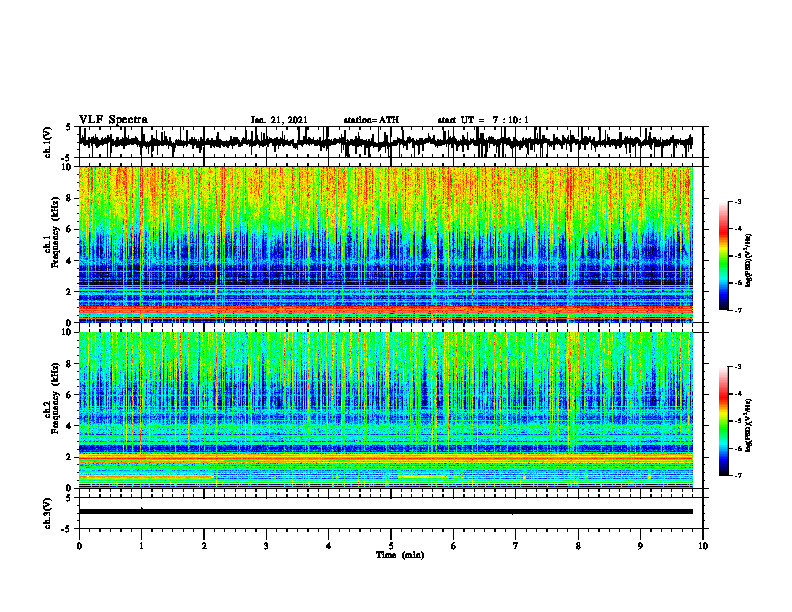Click the time axis tick label '7'
The width and height of the screenshot is (792, 612).
(516, 546)
